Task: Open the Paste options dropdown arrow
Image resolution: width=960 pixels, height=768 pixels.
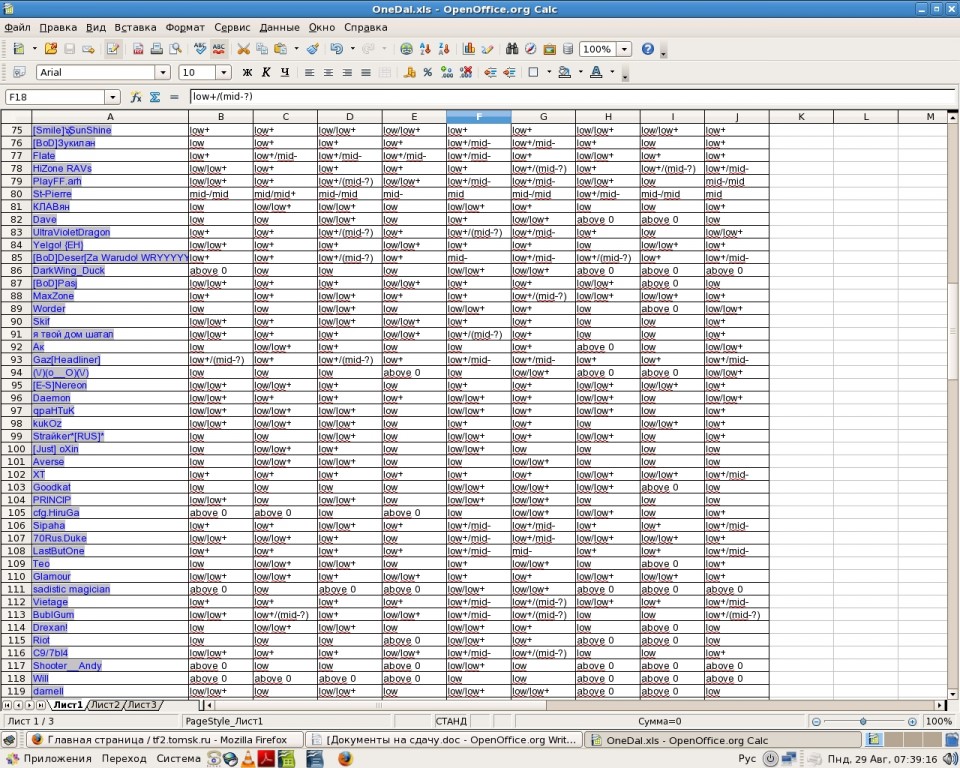Action: tap(296, 49)
